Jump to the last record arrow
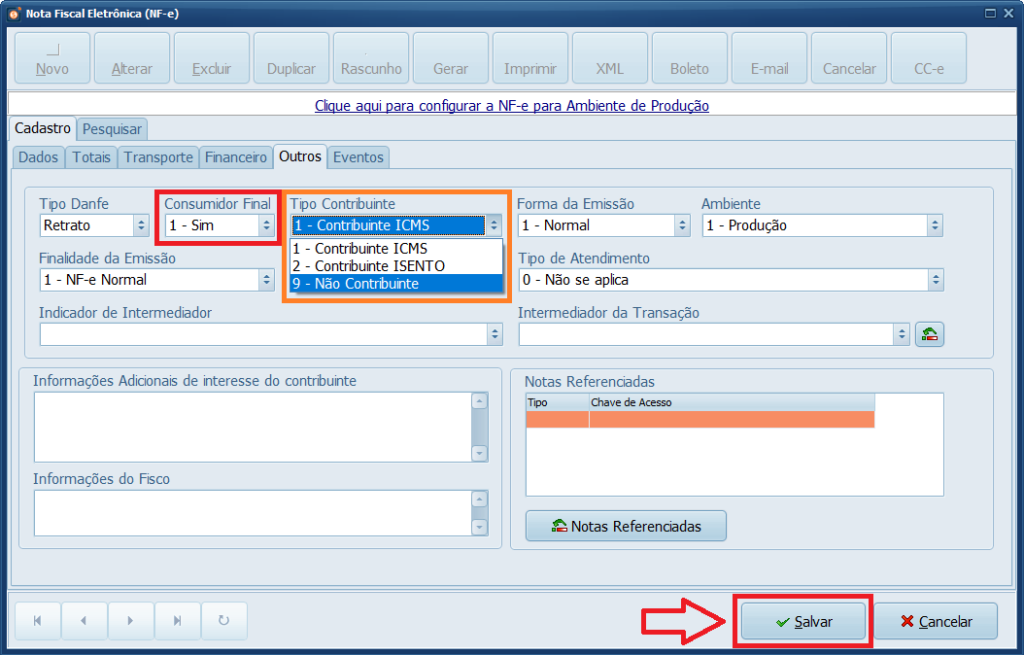 coord(178,621)
